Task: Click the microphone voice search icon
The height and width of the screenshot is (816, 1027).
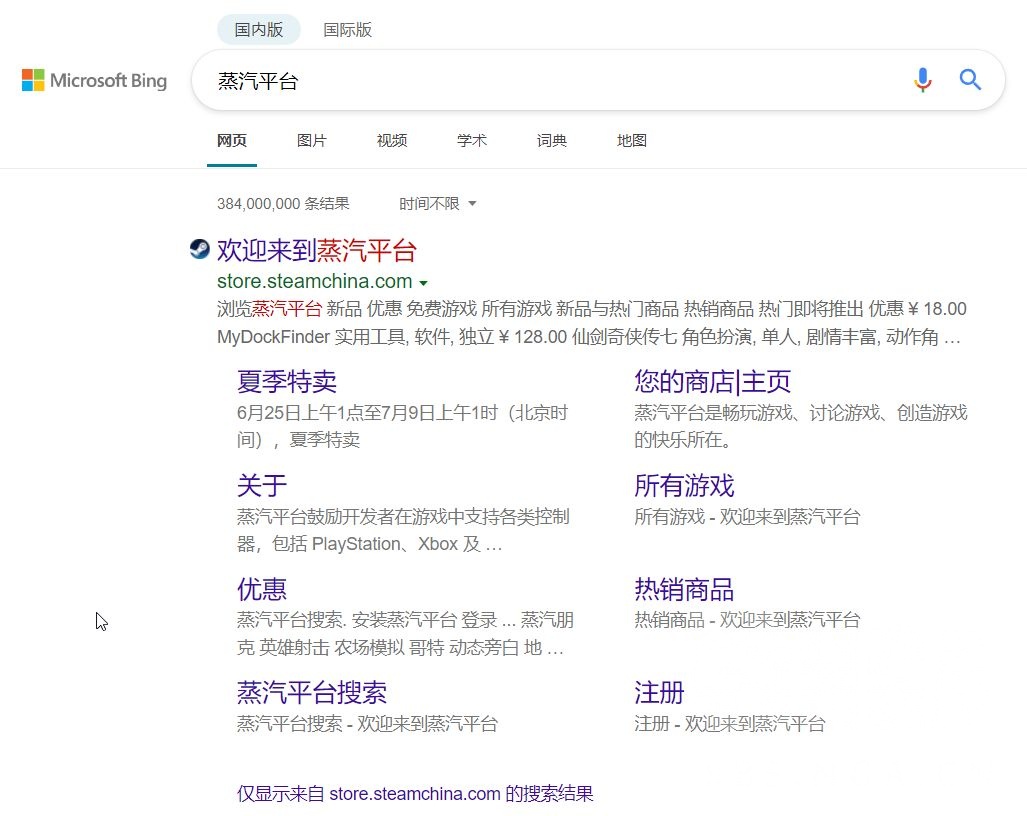Action: click(922, 80)
